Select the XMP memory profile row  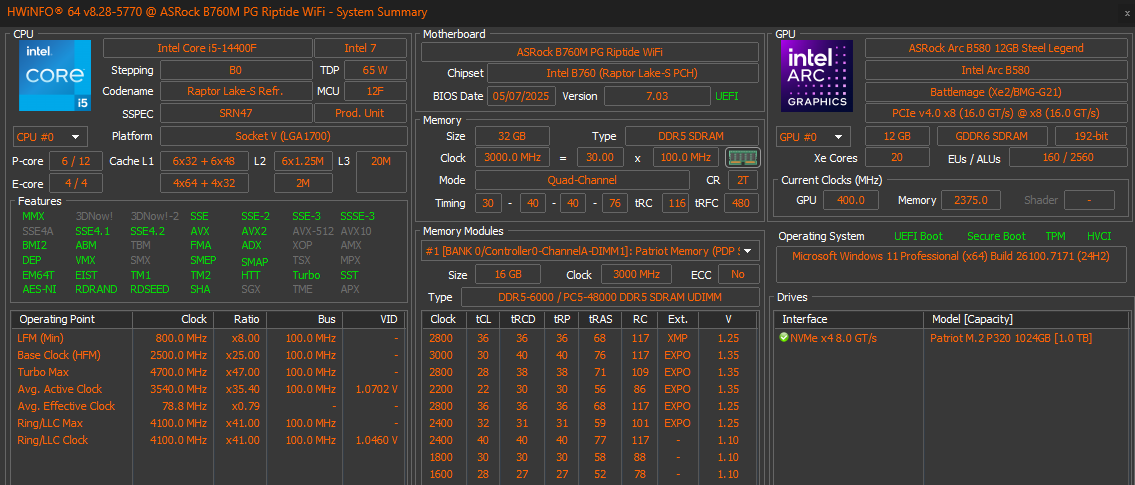(590, 338)
